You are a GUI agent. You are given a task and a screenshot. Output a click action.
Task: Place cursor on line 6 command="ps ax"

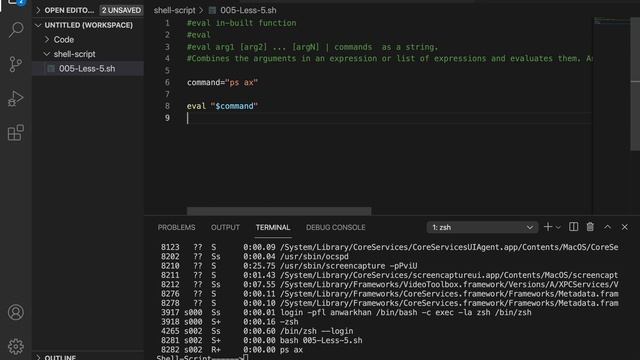coord(222,82)
